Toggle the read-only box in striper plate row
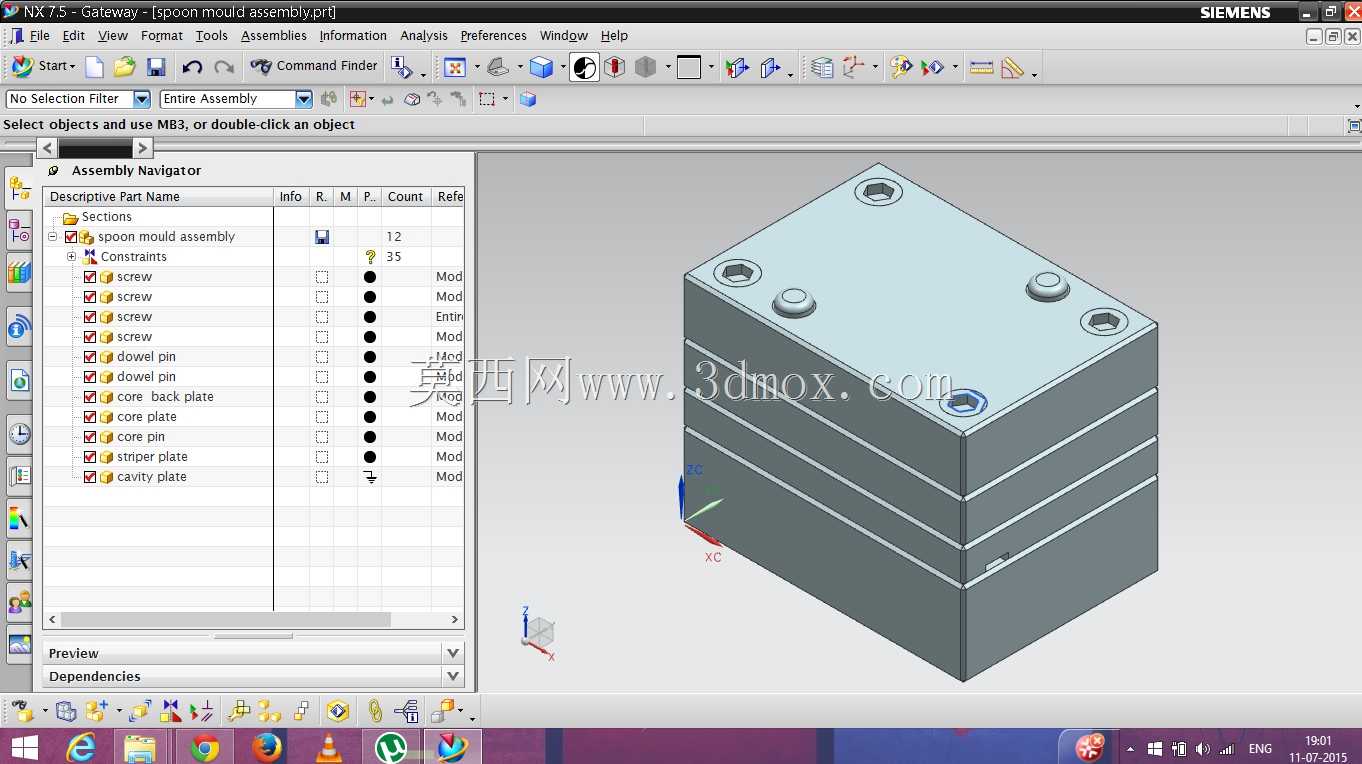 coord(322,457)
